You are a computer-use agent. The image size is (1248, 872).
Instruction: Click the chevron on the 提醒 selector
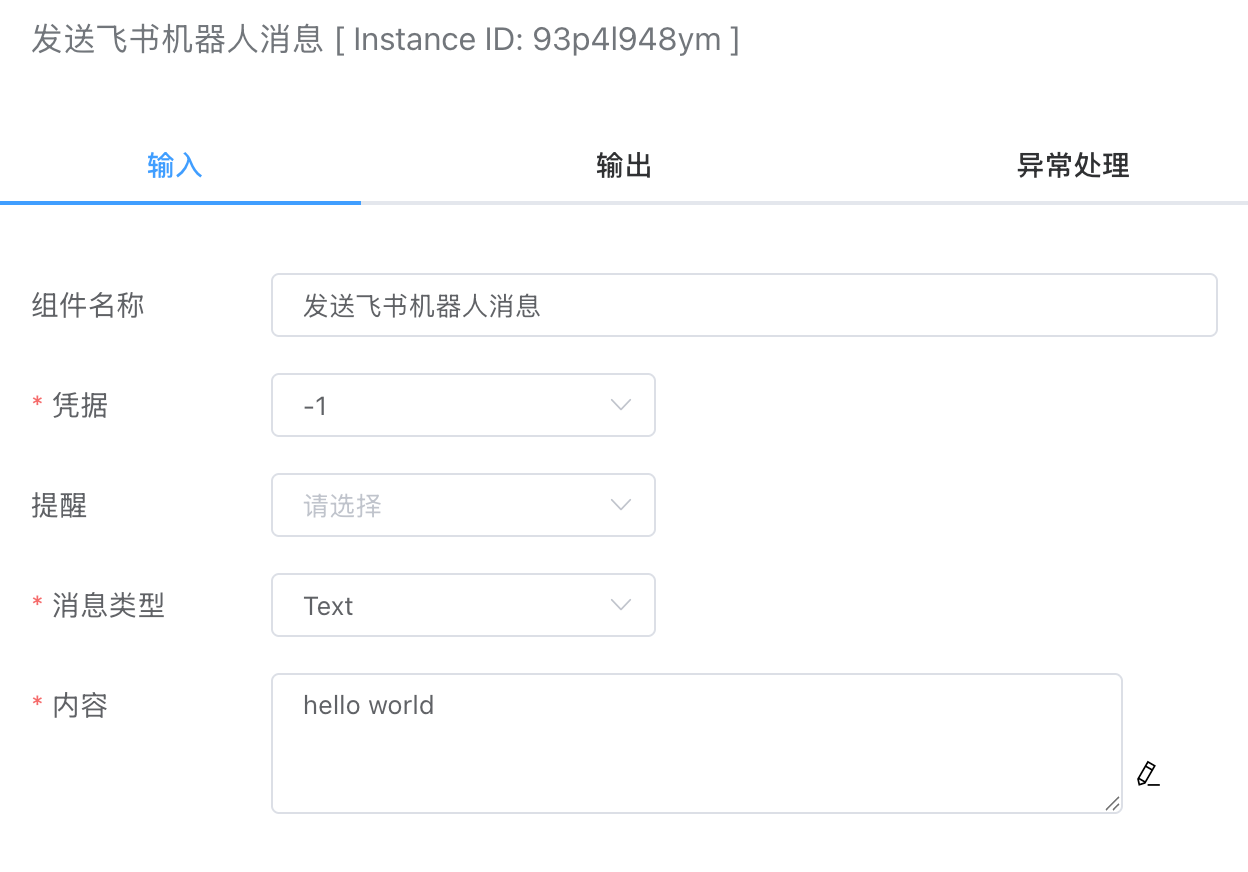click(620, 505)
